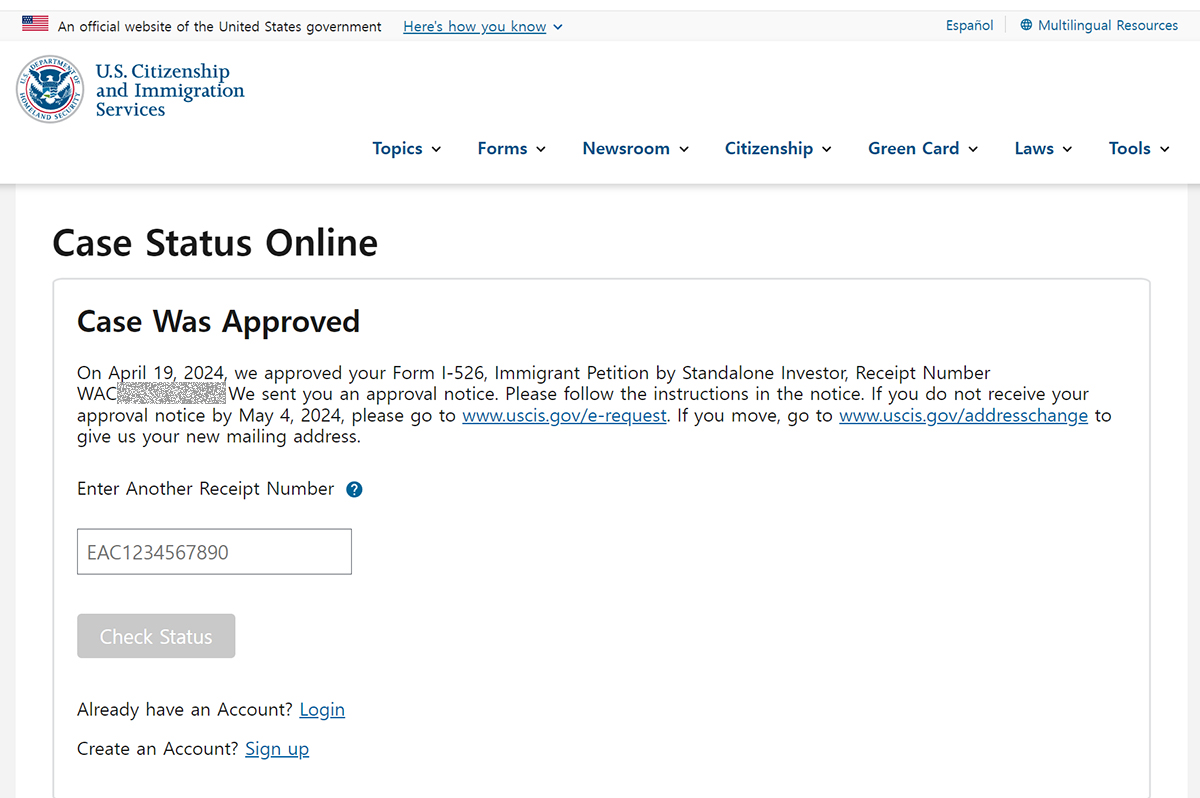This screenshot has height=798, width=1200.
Task: Open the Newsroom dropdown menu
Action: [636, 148]
